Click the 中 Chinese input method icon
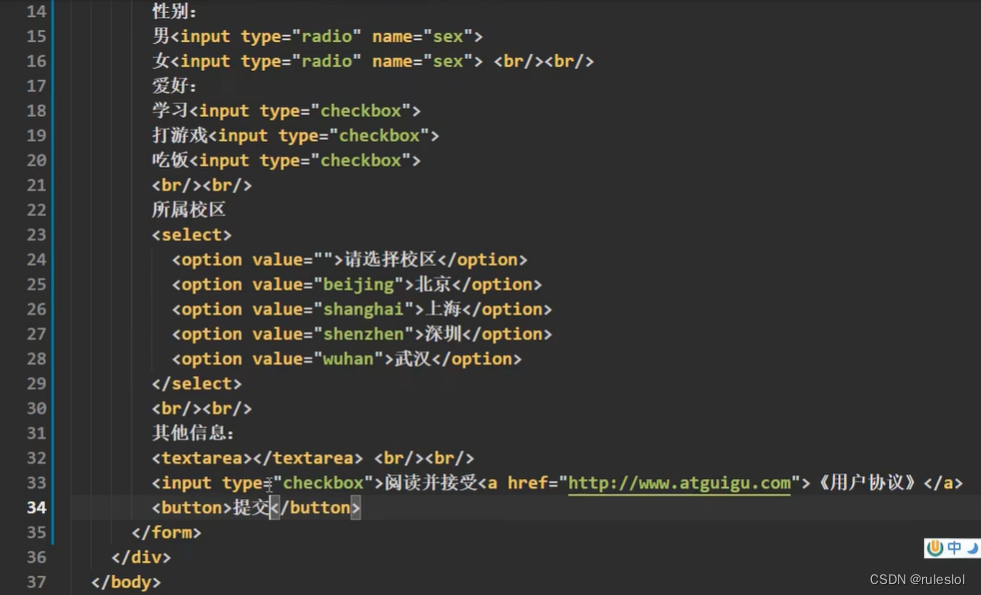Image resolution: width=981 pixels, height=595 pixels. [954, 547]
